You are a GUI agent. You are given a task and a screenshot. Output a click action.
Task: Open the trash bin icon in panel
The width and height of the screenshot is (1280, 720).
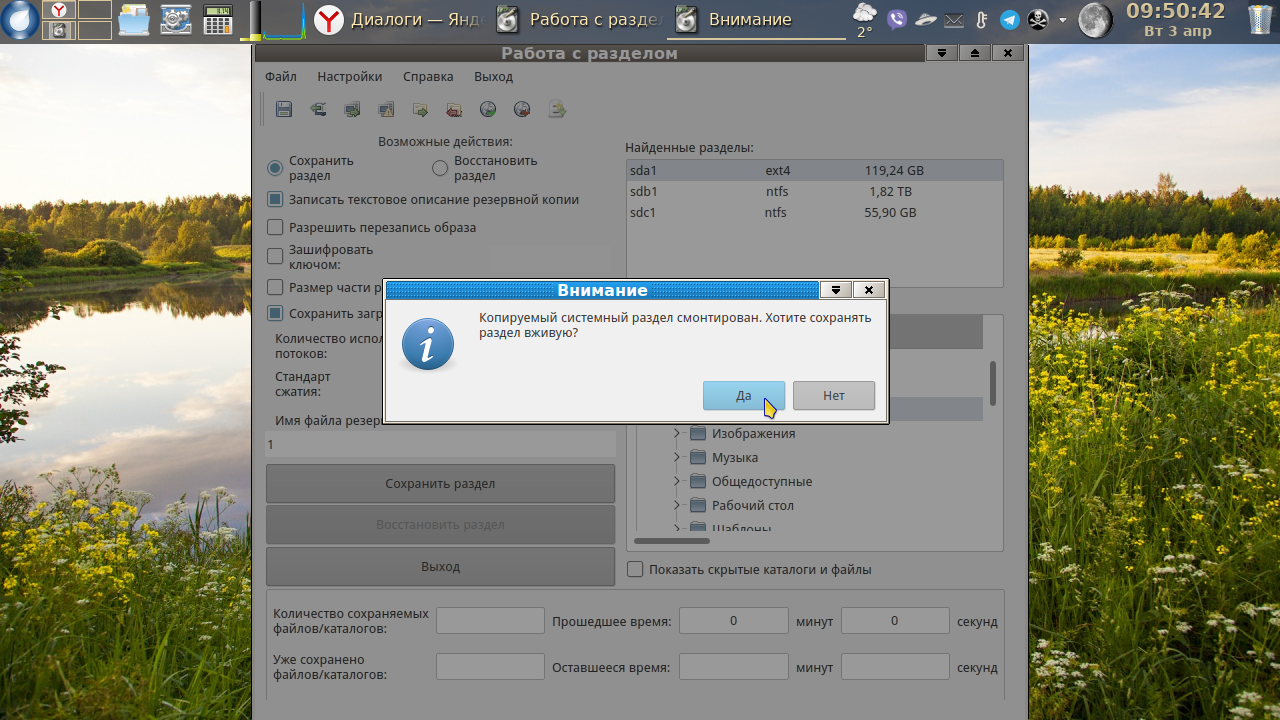(1259, 19)
